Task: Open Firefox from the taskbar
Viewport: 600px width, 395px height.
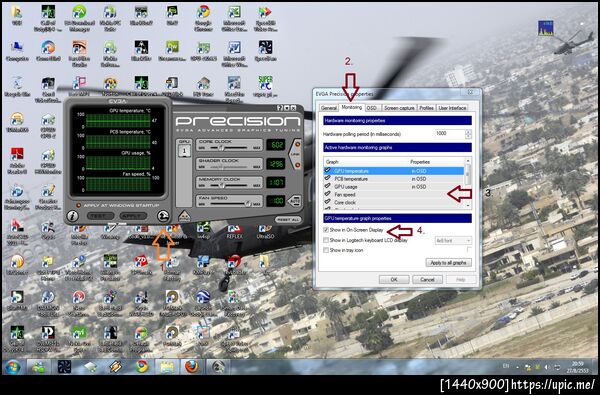Action: (192, 367)
